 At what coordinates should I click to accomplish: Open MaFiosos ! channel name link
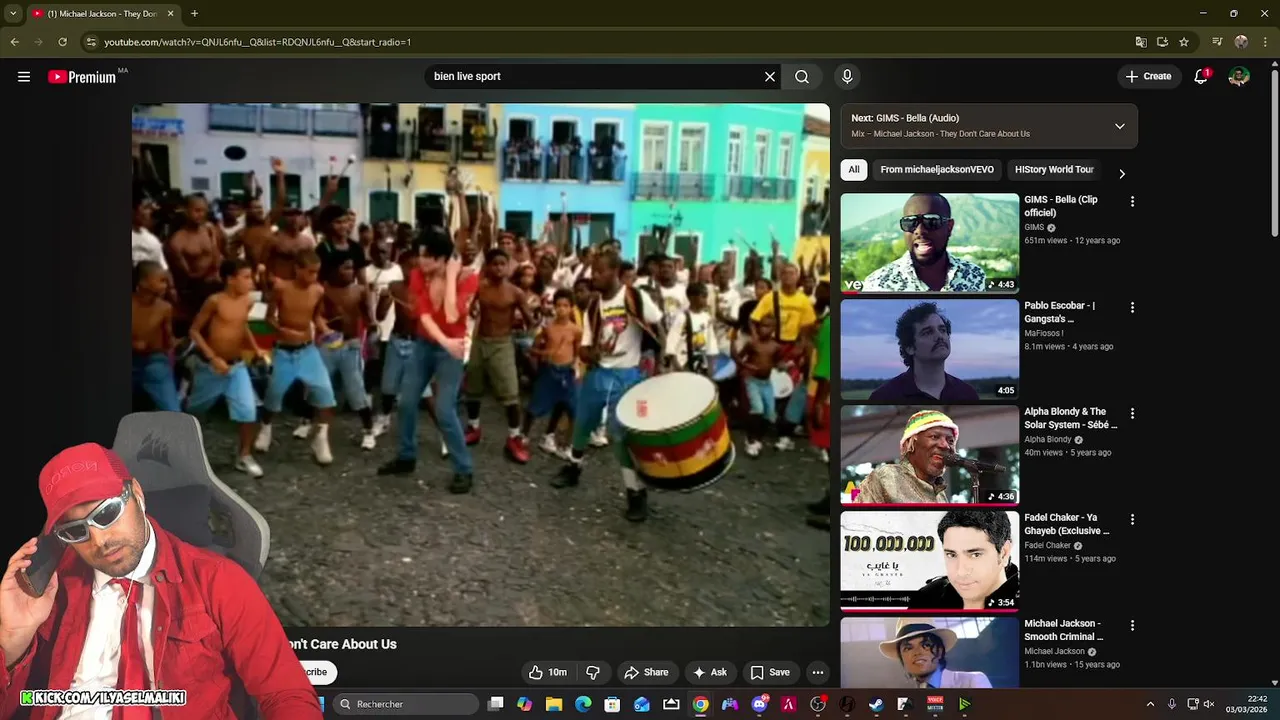(x=1043, y=333)
